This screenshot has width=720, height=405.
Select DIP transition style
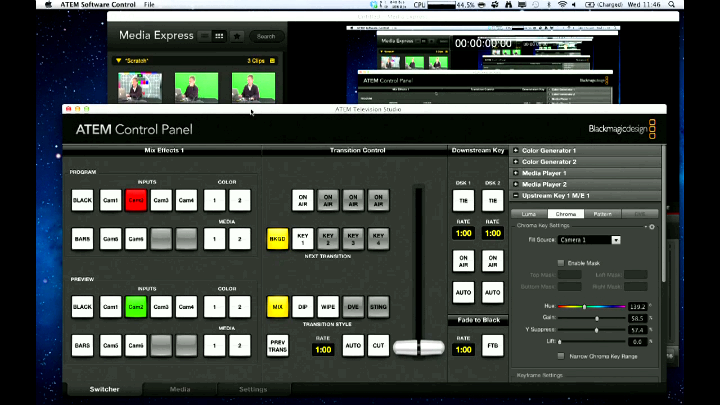[x=303, y=307]
